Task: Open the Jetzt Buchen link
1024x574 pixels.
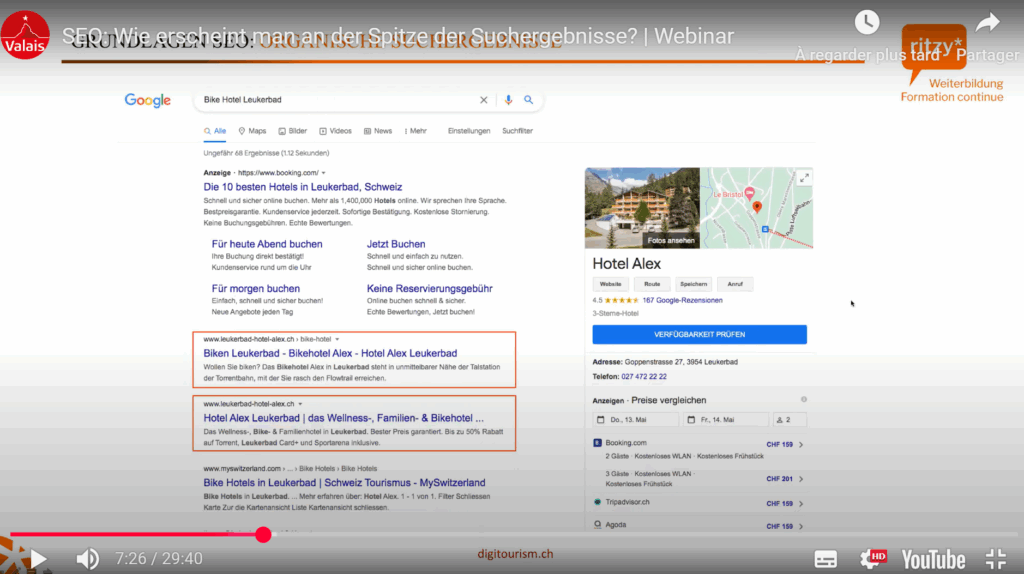Action: [396, 244]
